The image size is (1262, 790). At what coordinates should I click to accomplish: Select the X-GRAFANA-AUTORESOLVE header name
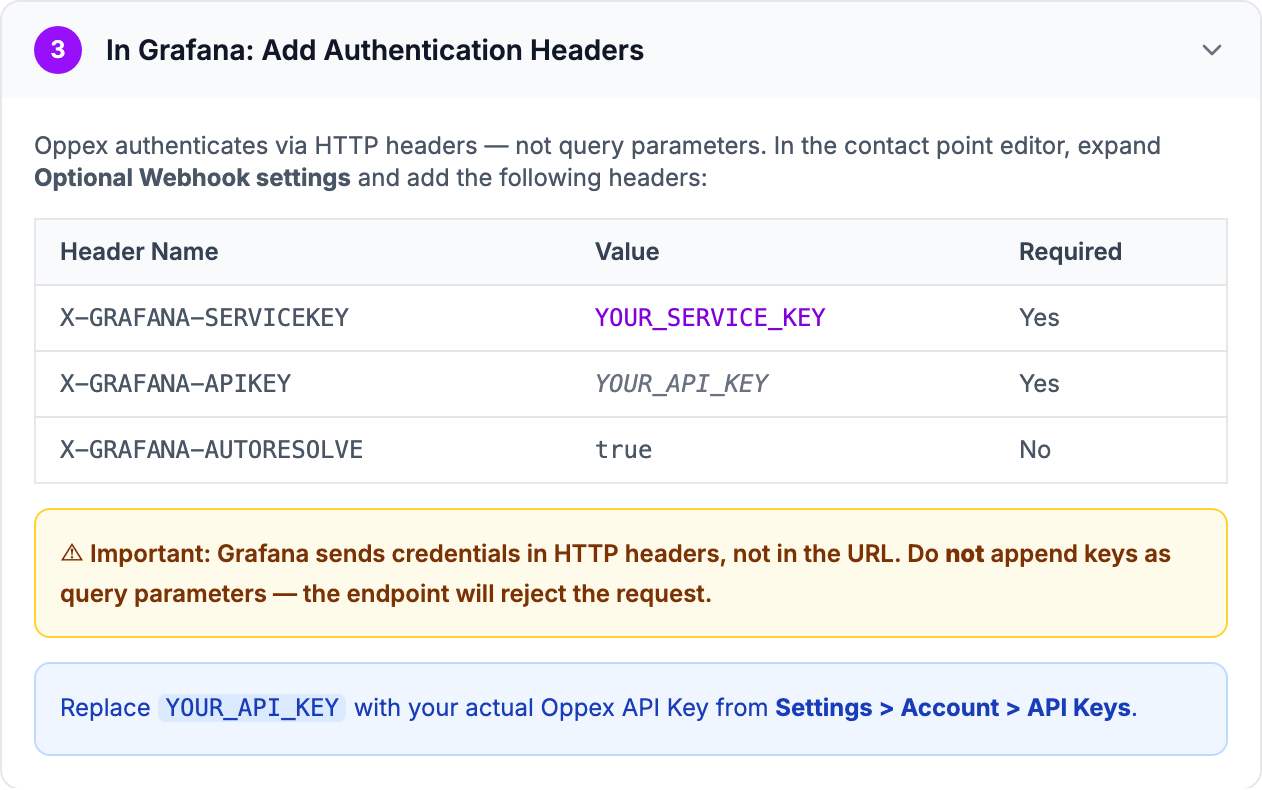click(211, 450)
